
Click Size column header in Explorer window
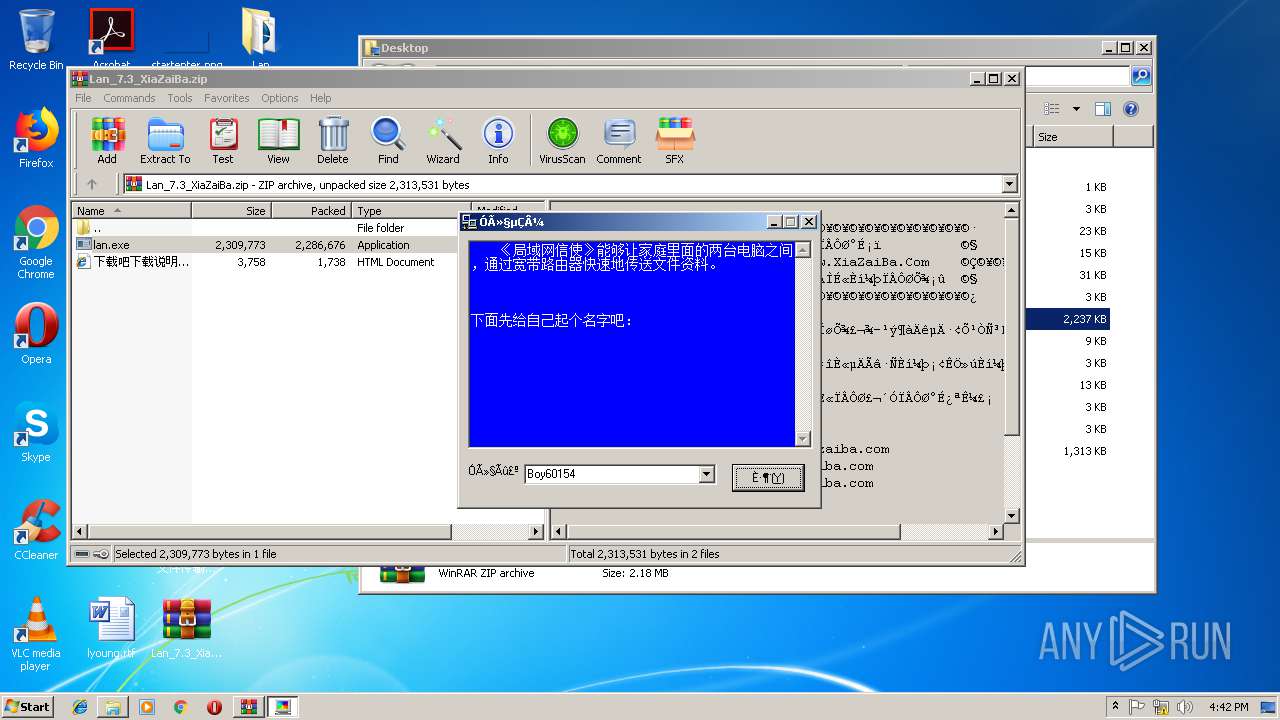tap(1072, 137)
